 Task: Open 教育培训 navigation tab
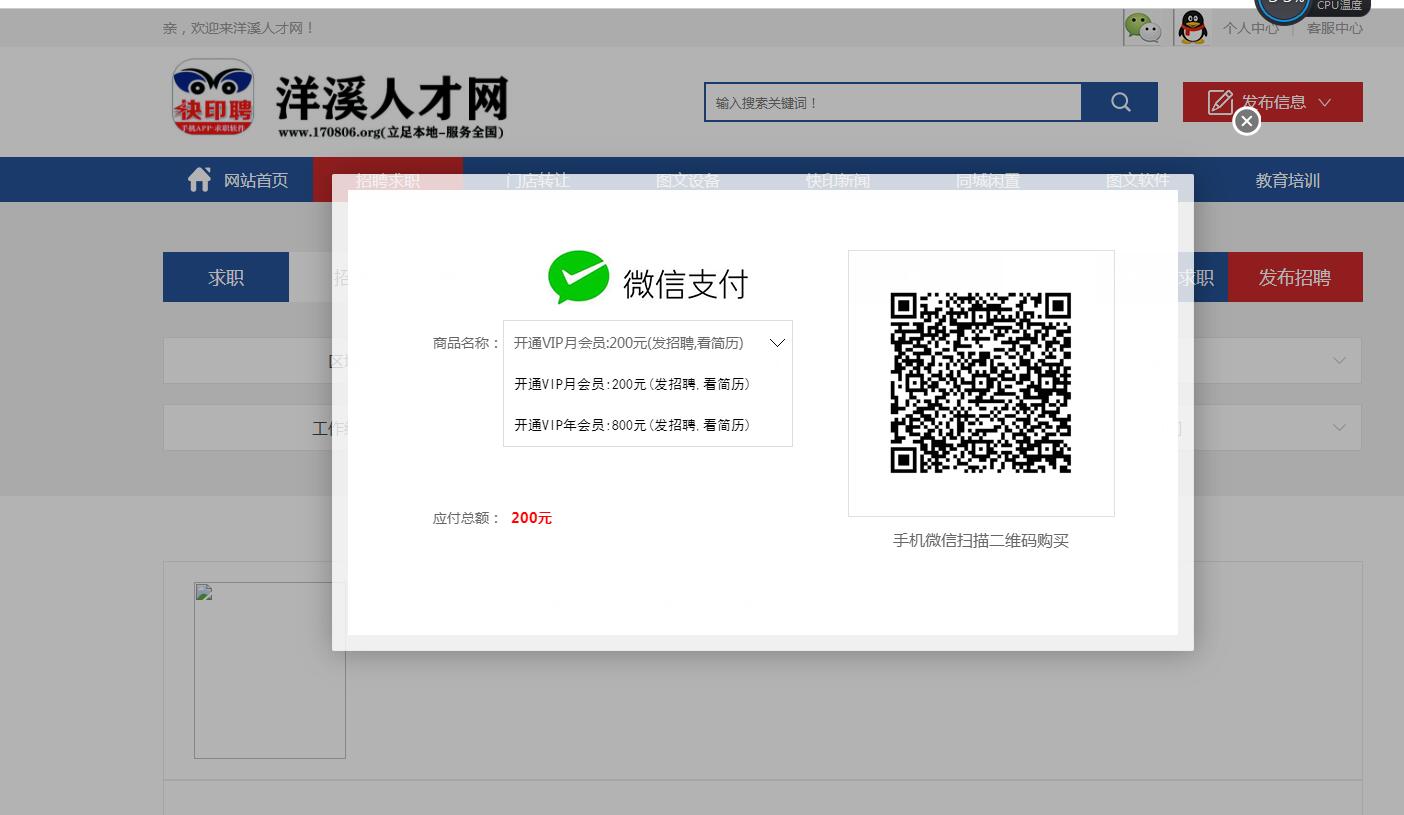pos(1288,180)
